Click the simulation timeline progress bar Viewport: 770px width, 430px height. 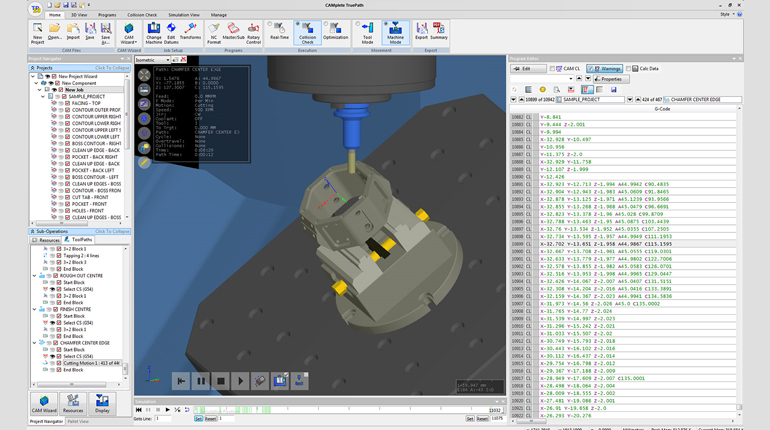coord(348,410)
